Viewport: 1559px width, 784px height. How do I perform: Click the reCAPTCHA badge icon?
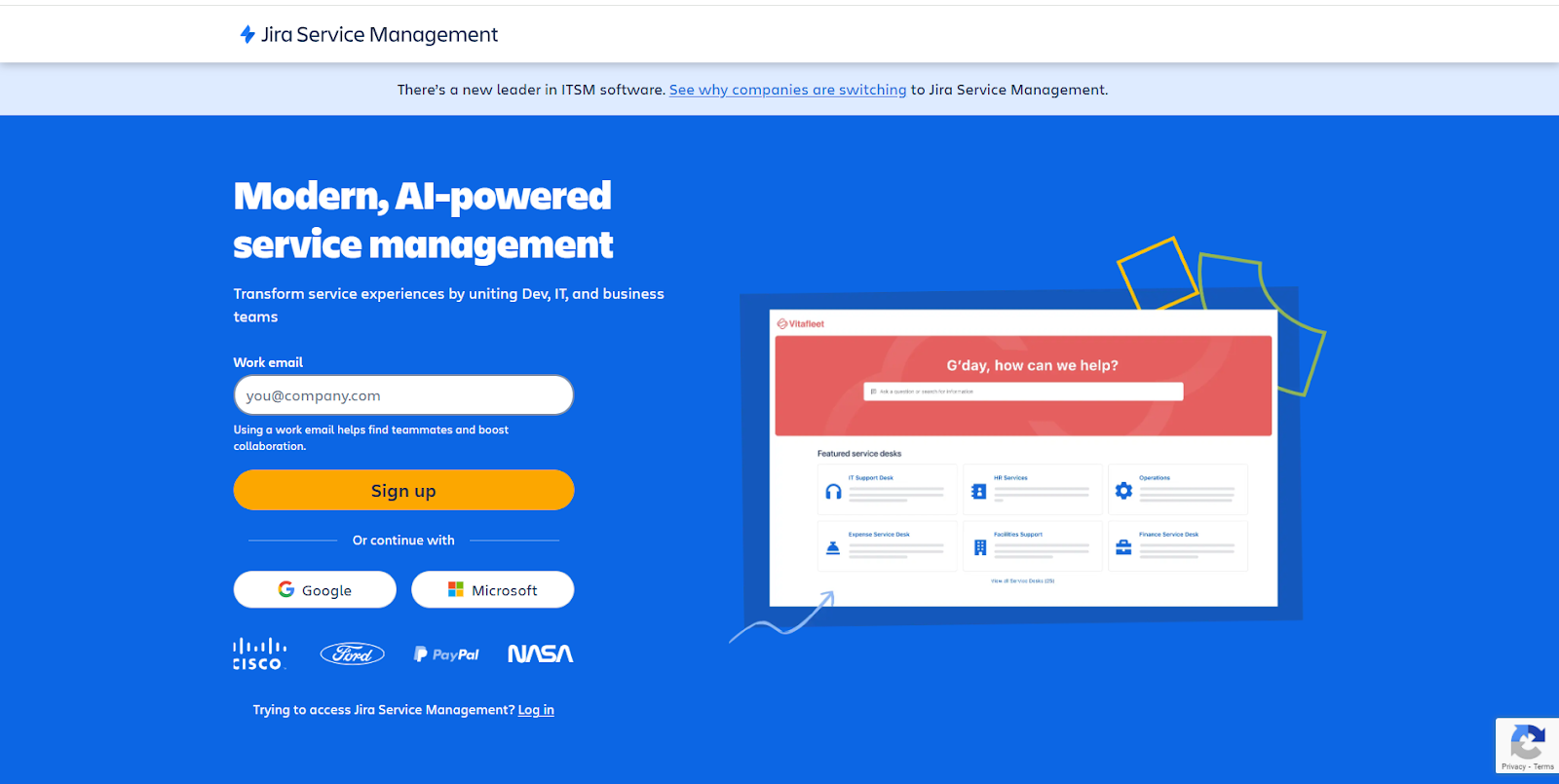pos(1527,744)
